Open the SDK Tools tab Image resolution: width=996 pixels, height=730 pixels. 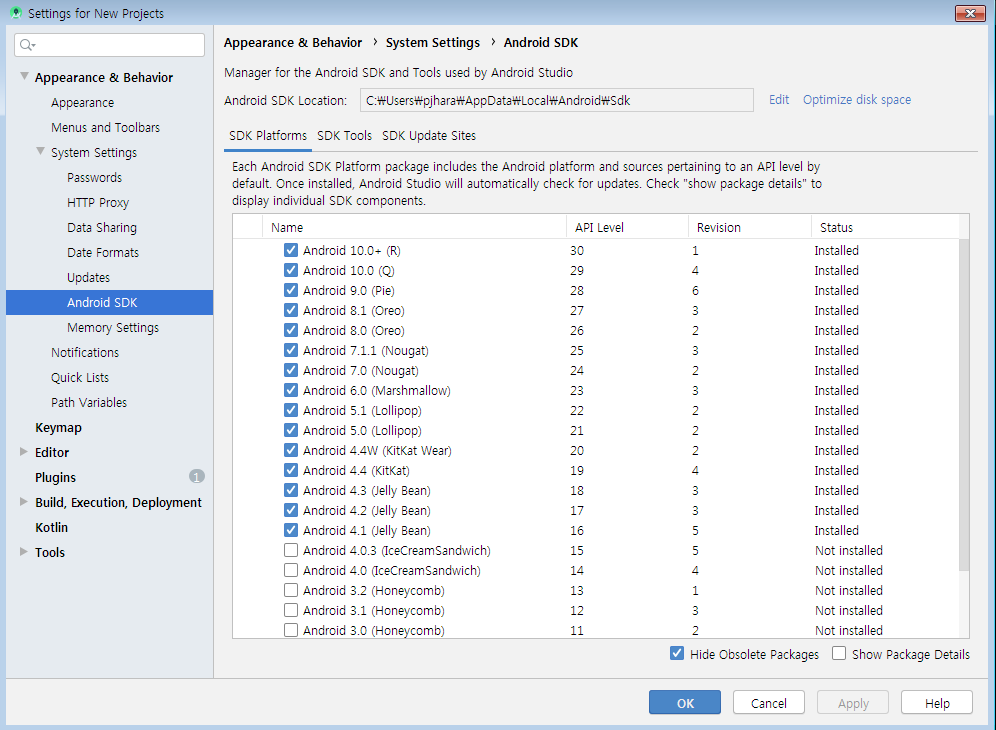tap(344, 136)
